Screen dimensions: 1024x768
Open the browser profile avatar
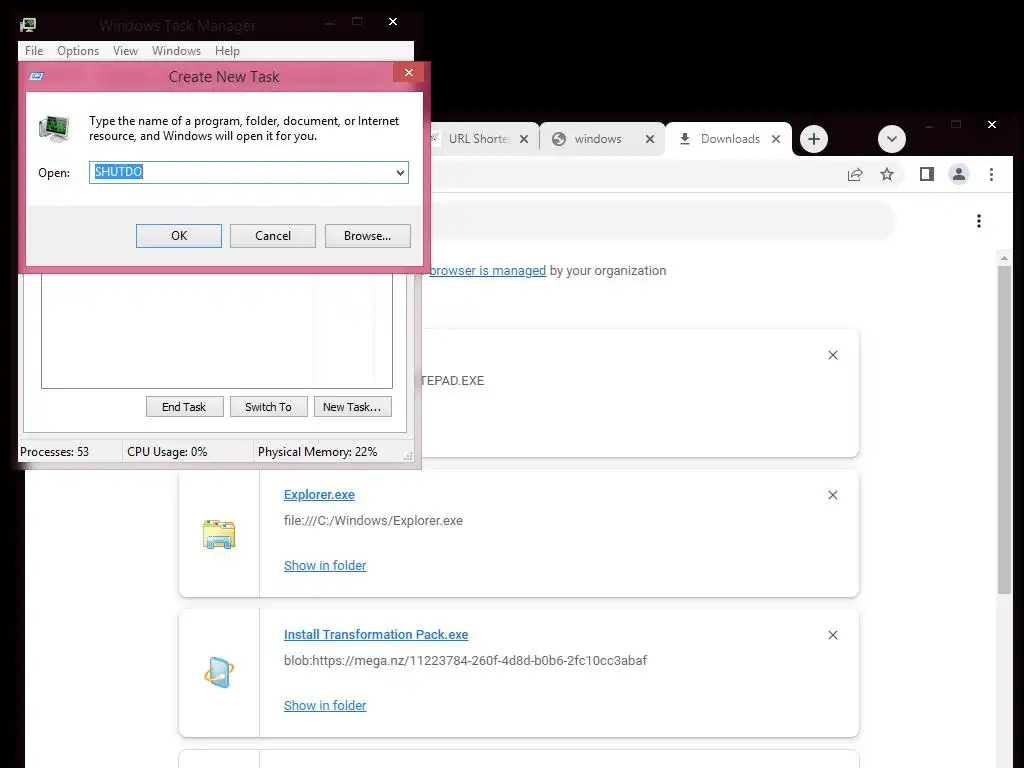pyautogui.click(x=959, y=174)
